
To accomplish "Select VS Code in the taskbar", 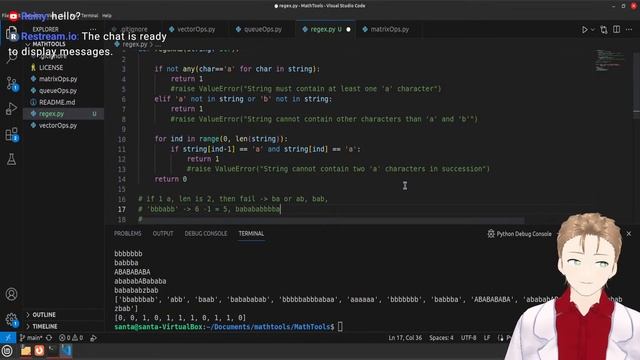I will click(67, 351).
